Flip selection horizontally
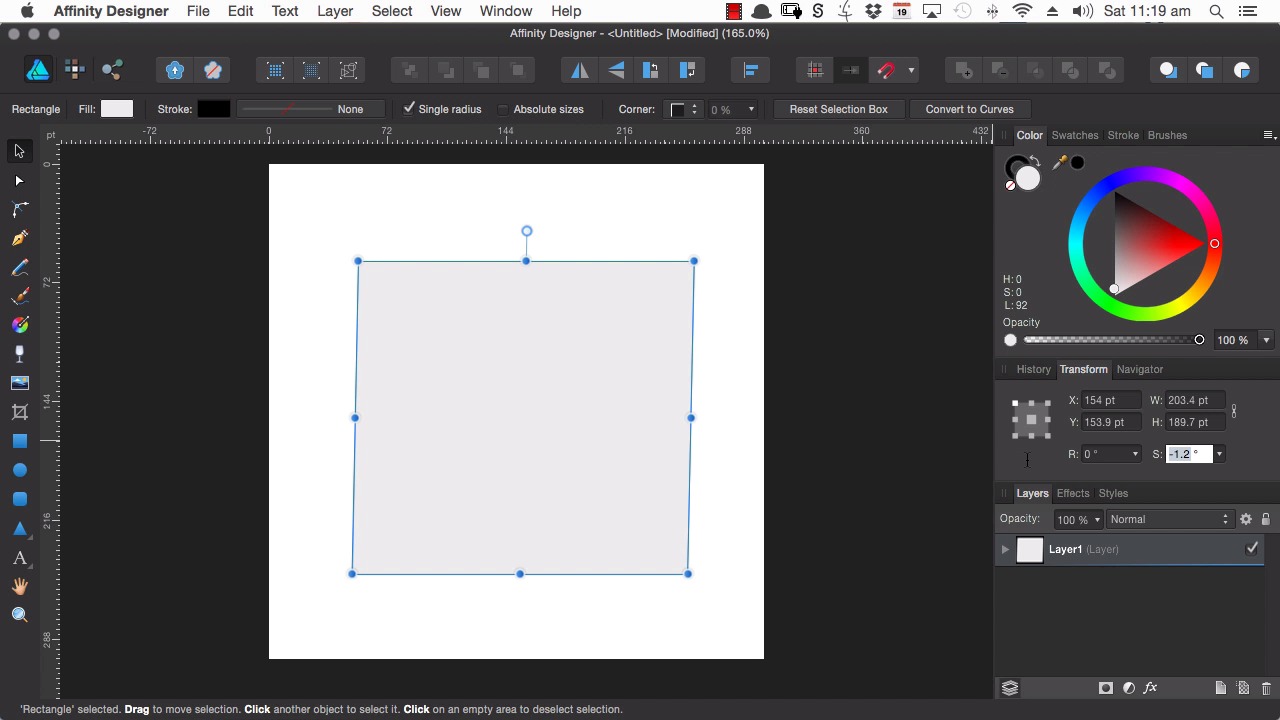1280x720 pixels. click(x=580, y=70)
